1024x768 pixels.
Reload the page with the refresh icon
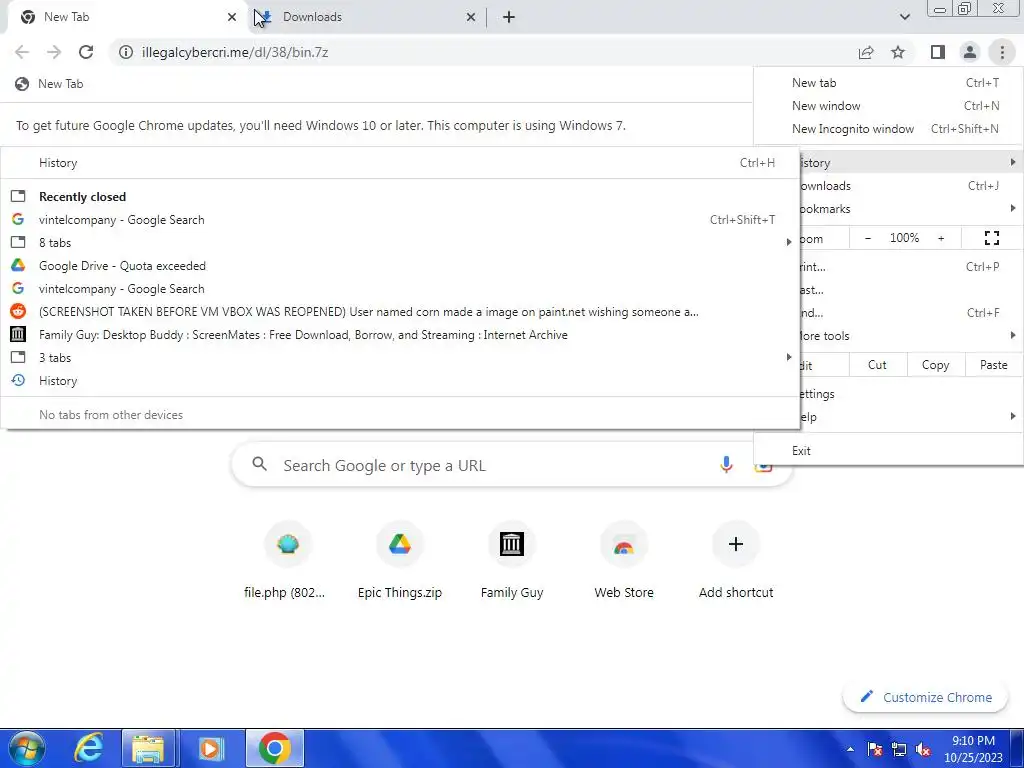tap(86, 52)
